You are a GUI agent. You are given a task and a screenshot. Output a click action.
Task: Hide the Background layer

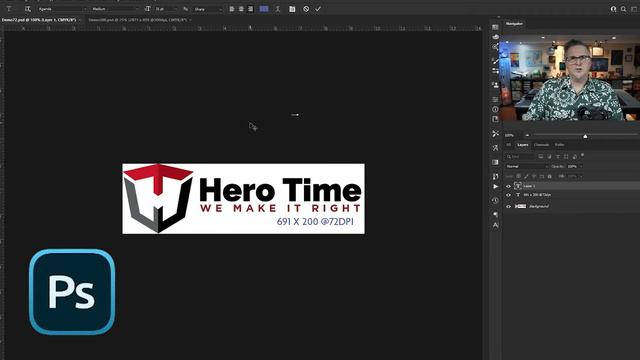[x=509, y=207]
